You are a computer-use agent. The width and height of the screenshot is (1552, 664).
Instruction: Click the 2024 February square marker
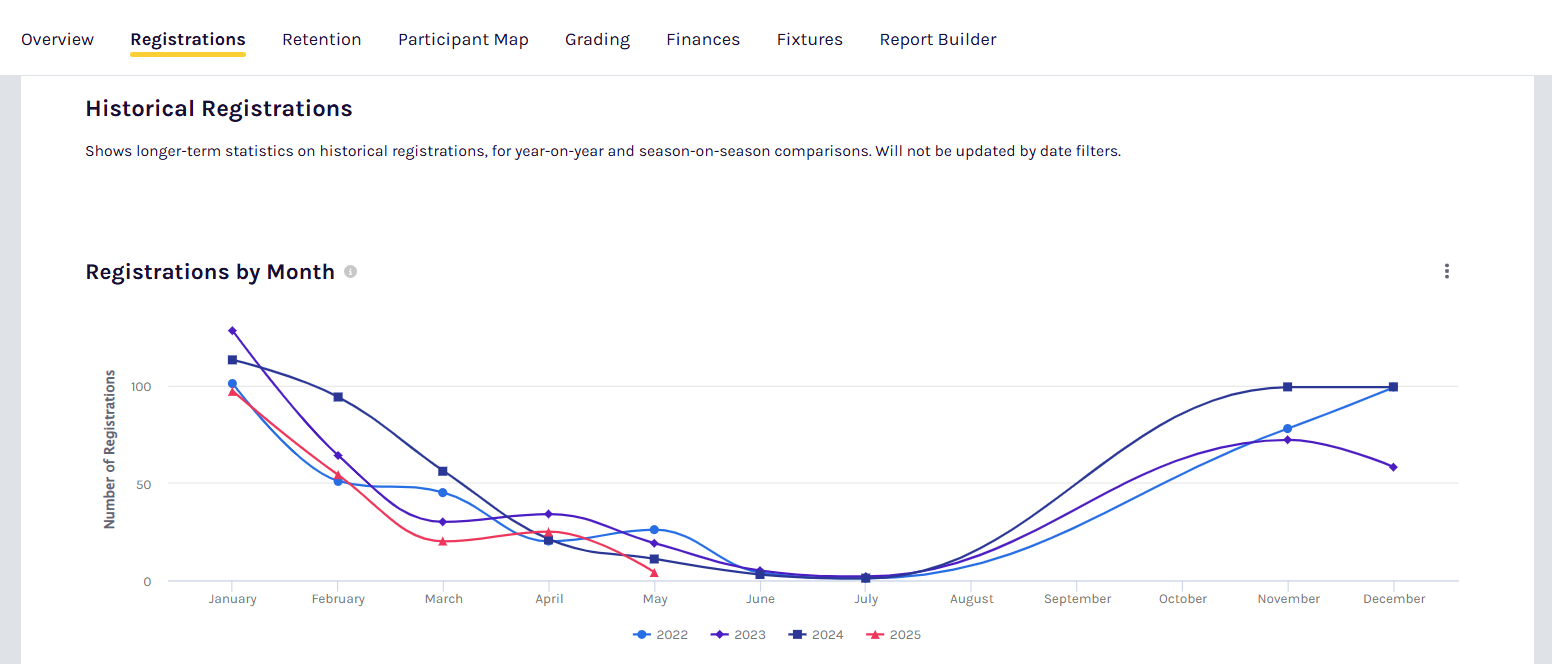click(x=338, y=397)
